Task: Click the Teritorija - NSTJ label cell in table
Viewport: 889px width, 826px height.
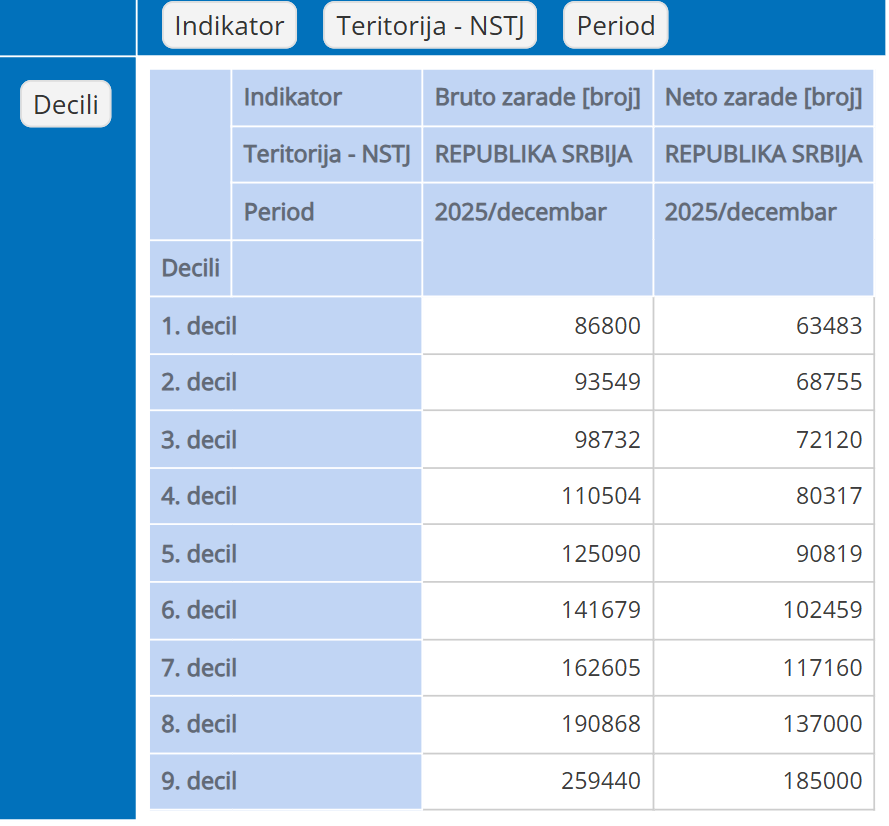Action: pyautogui.click(x=326, y=154)
